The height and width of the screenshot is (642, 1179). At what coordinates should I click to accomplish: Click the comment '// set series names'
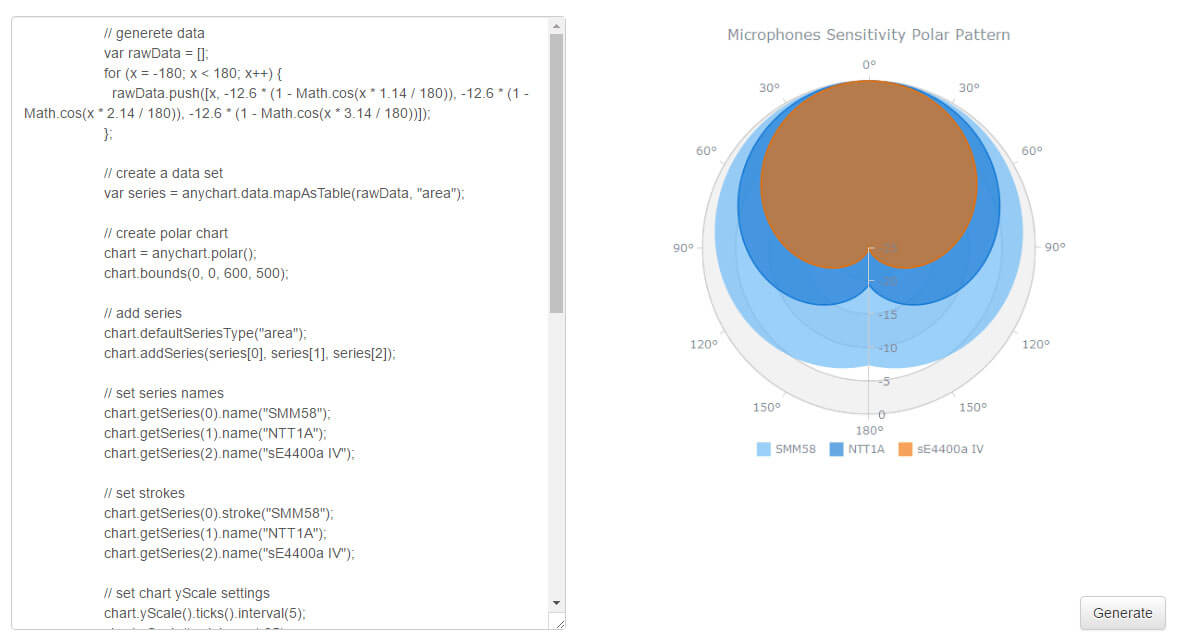pos(164,393)
